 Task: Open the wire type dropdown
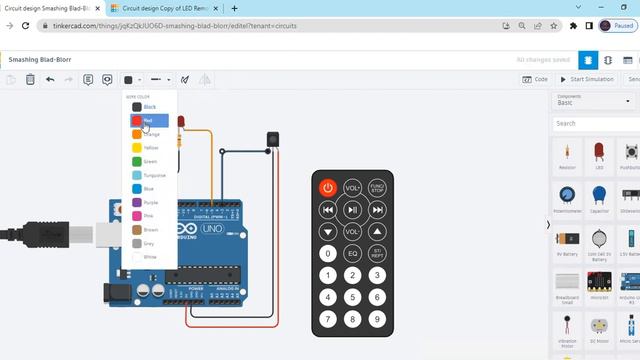click(x=160, y=80)
